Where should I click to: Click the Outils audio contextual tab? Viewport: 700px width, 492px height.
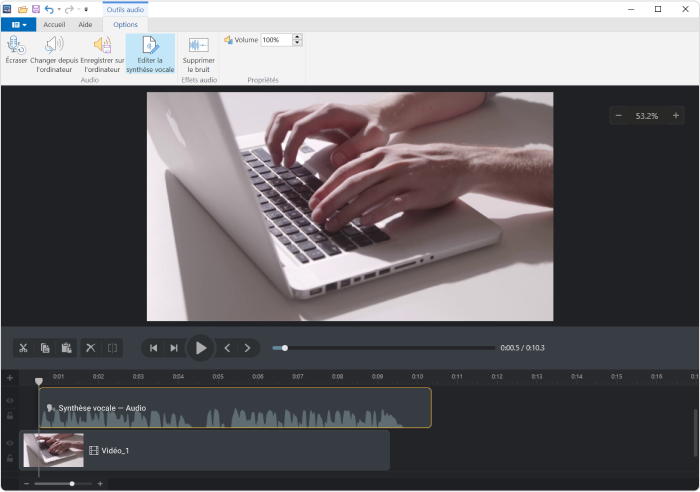pyautogui.click(x=125, y=9)
